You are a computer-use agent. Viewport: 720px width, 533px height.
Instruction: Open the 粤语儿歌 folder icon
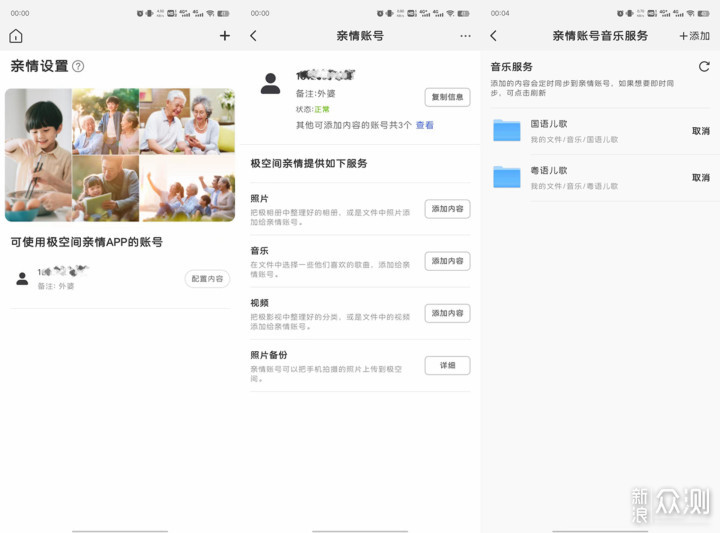point(507,177)
